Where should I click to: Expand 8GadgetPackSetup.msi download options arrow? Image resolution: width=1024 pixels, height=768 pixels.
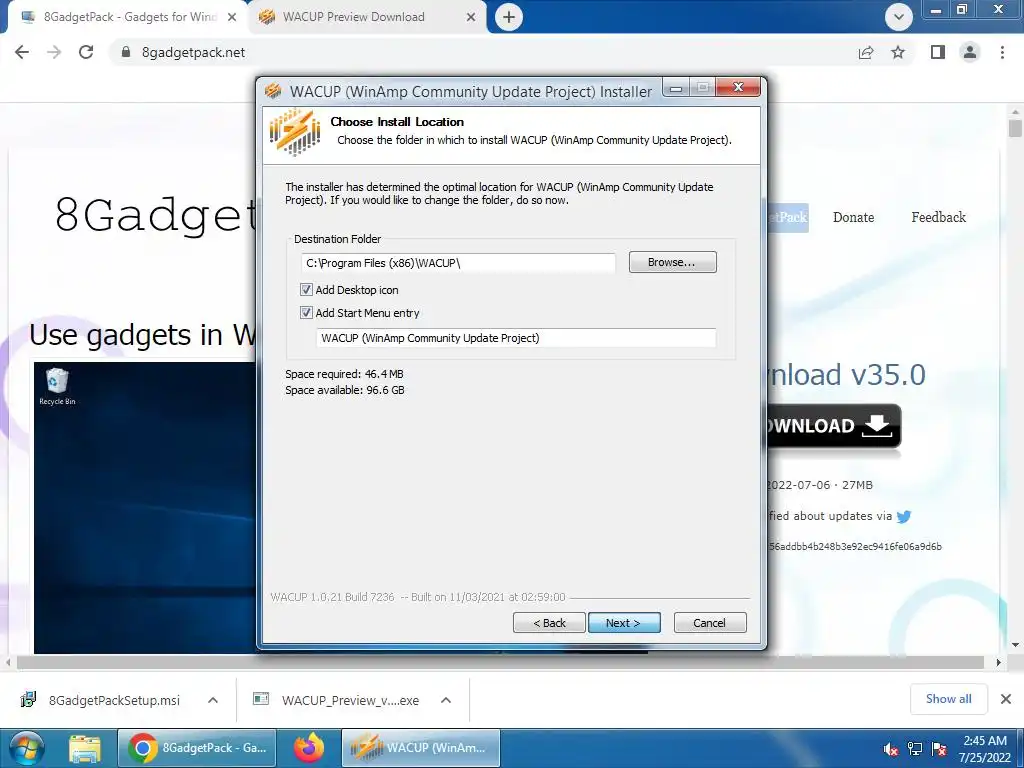pyautogui.click(x=213, y=700)
